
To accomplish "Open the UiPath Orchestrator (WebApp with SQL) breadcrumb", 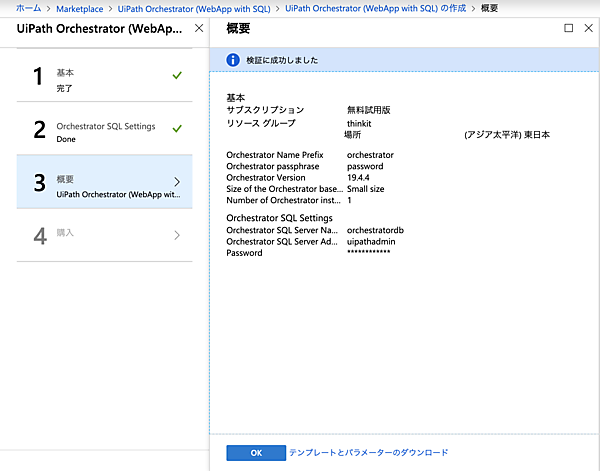I will (194, 9).
